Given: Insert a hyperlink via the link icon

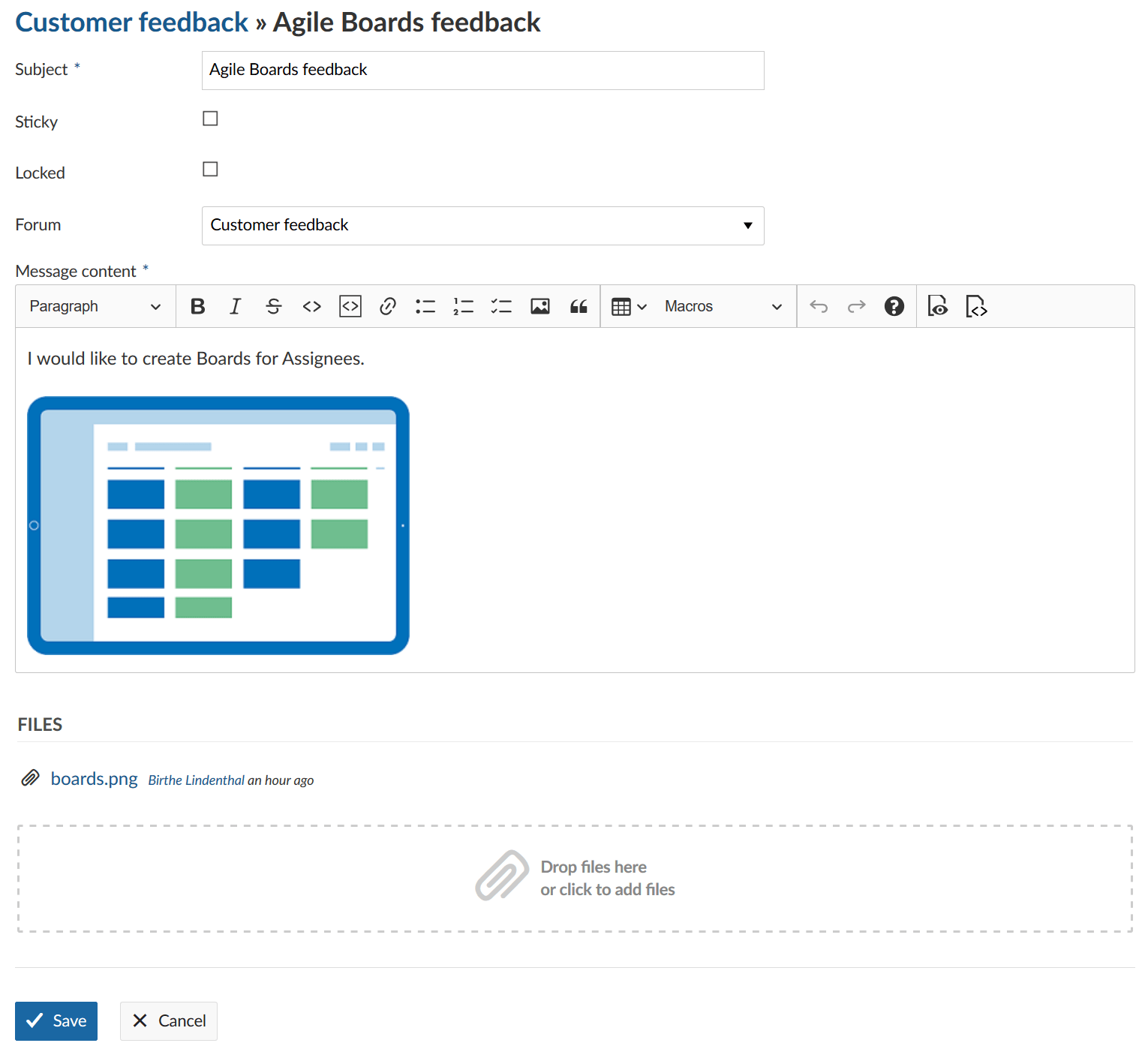Looking at the screenshot, I should (x=388, y=306).
